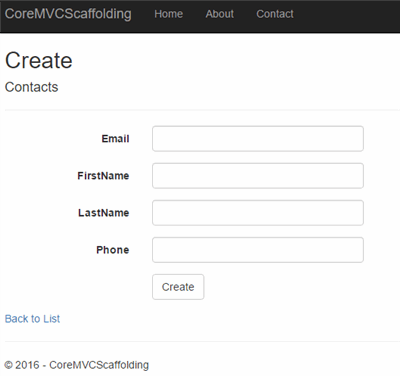Click the Email field label
400x376 pixels.
(x=115, y=139)
